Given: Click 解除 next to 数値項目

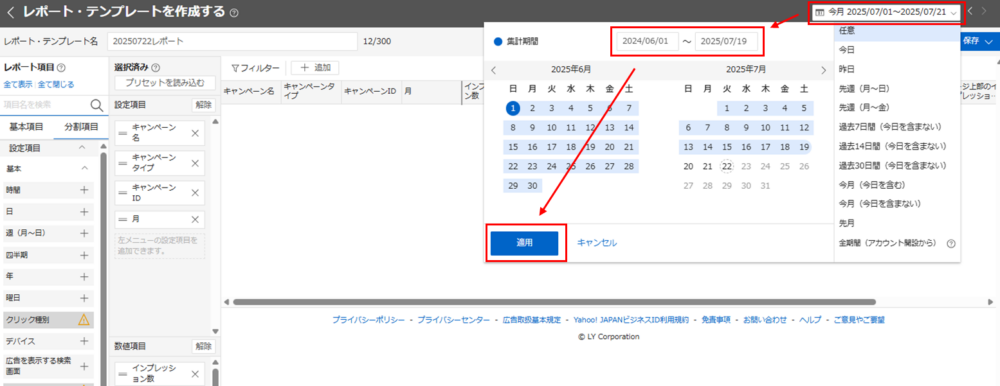Looking at the screenshot, I should pos(203,346).
